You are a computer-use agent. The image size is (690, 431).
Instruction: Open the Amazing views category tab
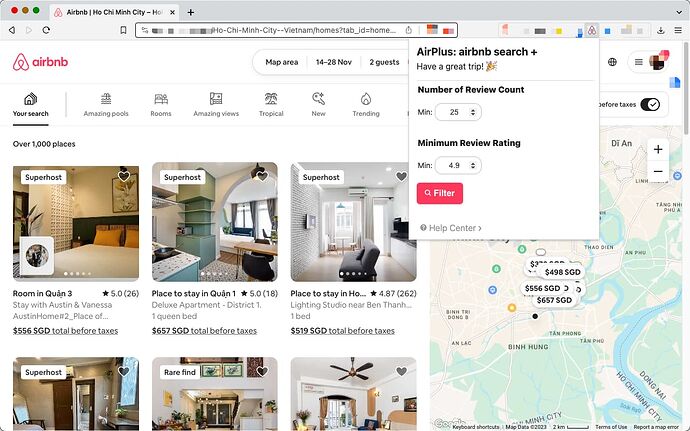[216, 105]
